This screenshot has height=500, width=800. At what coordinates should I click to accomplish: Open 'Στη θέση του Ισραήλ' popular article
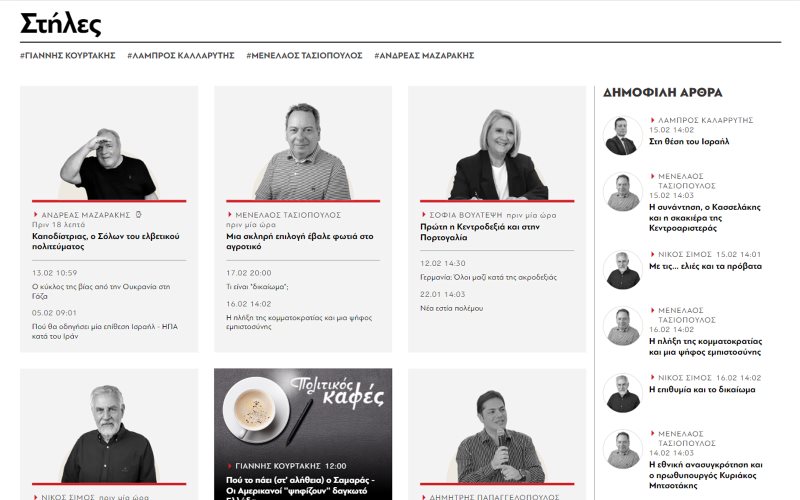pyautogui.click(x=689, y=141)
